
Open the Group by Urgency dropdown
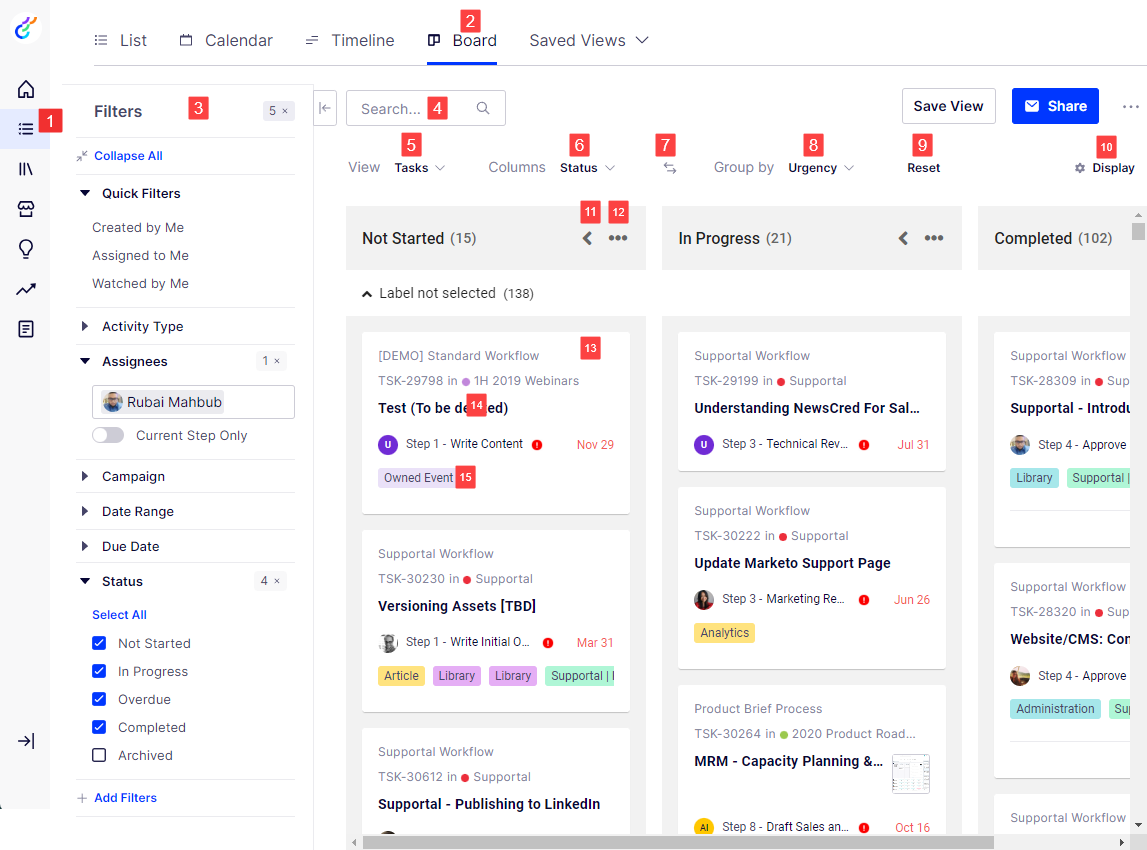[x=821, y=168]
